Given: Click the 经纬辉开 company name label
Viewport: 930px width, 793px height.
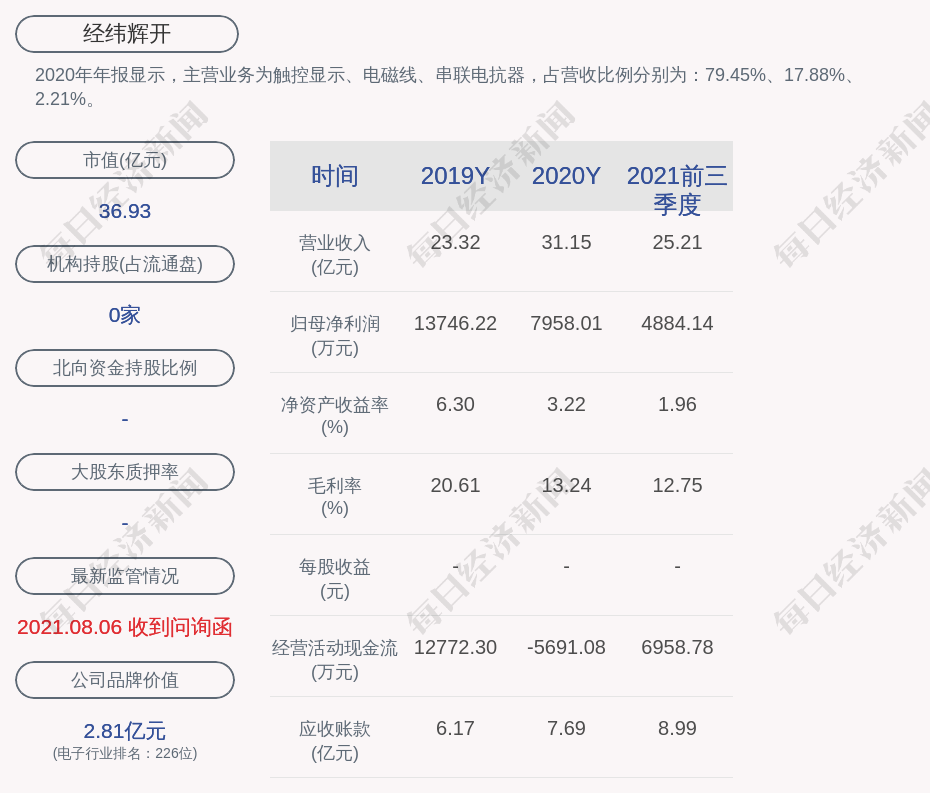Looking at the screenshot, I should pyautogui.click(x=127, y=34).
